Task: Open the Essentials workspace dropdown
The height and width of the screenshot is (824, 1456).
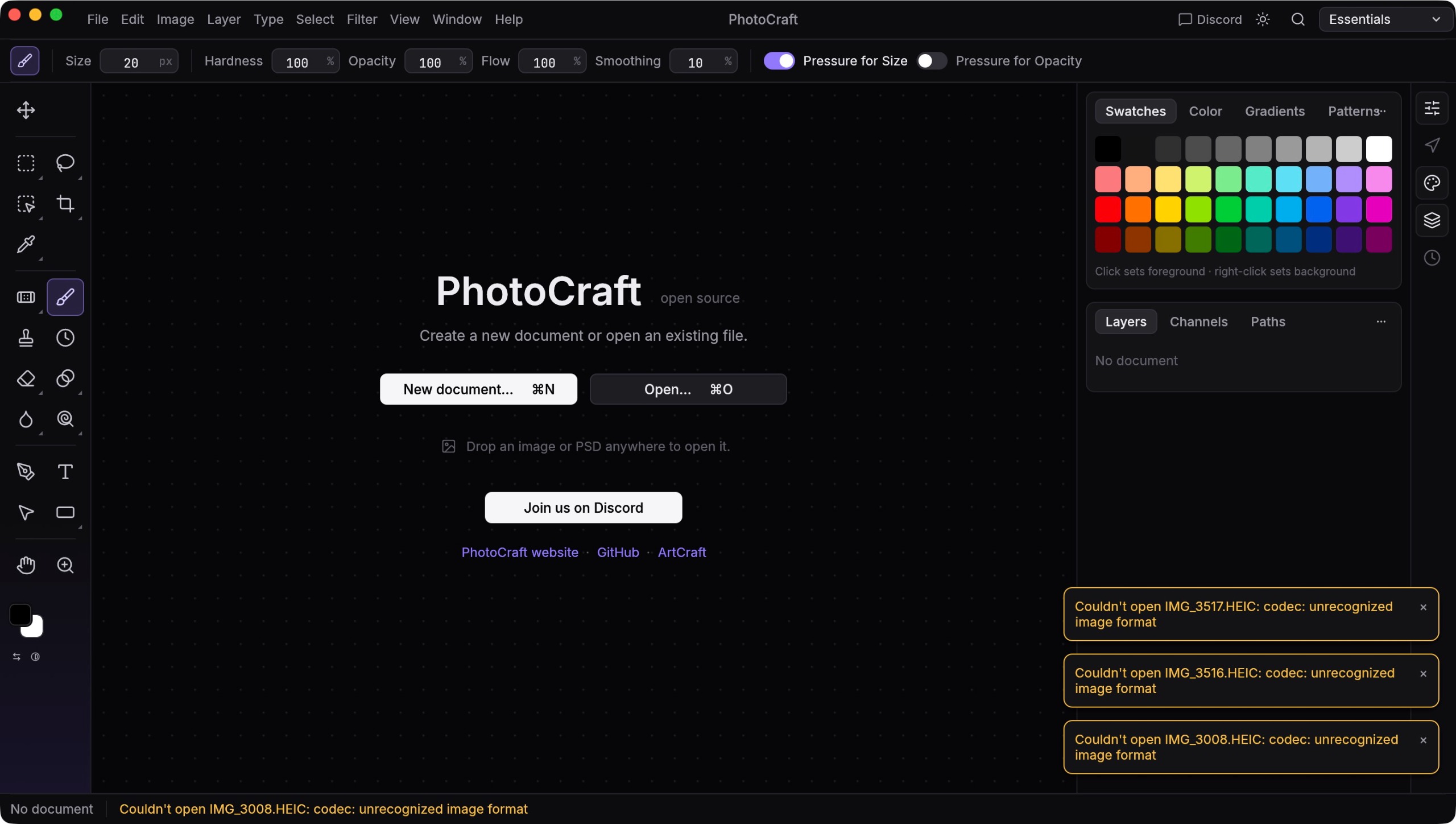Action: click(1385, 19)
